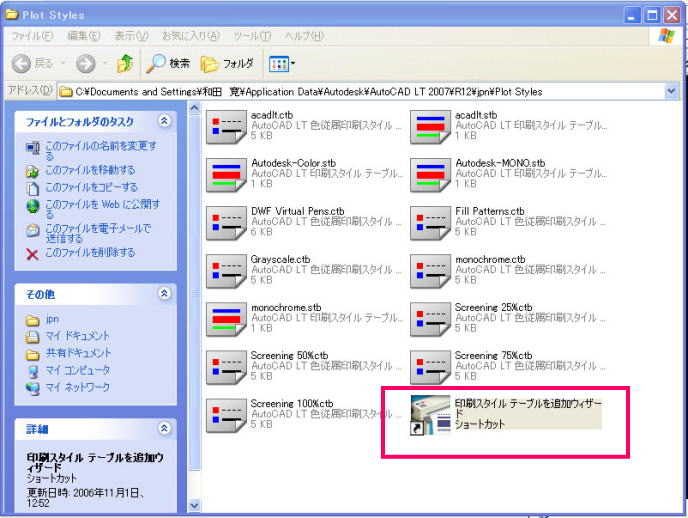Select the acadlt.stb file icon
This screenshot has height=518, width=688.
pos(430,127)
